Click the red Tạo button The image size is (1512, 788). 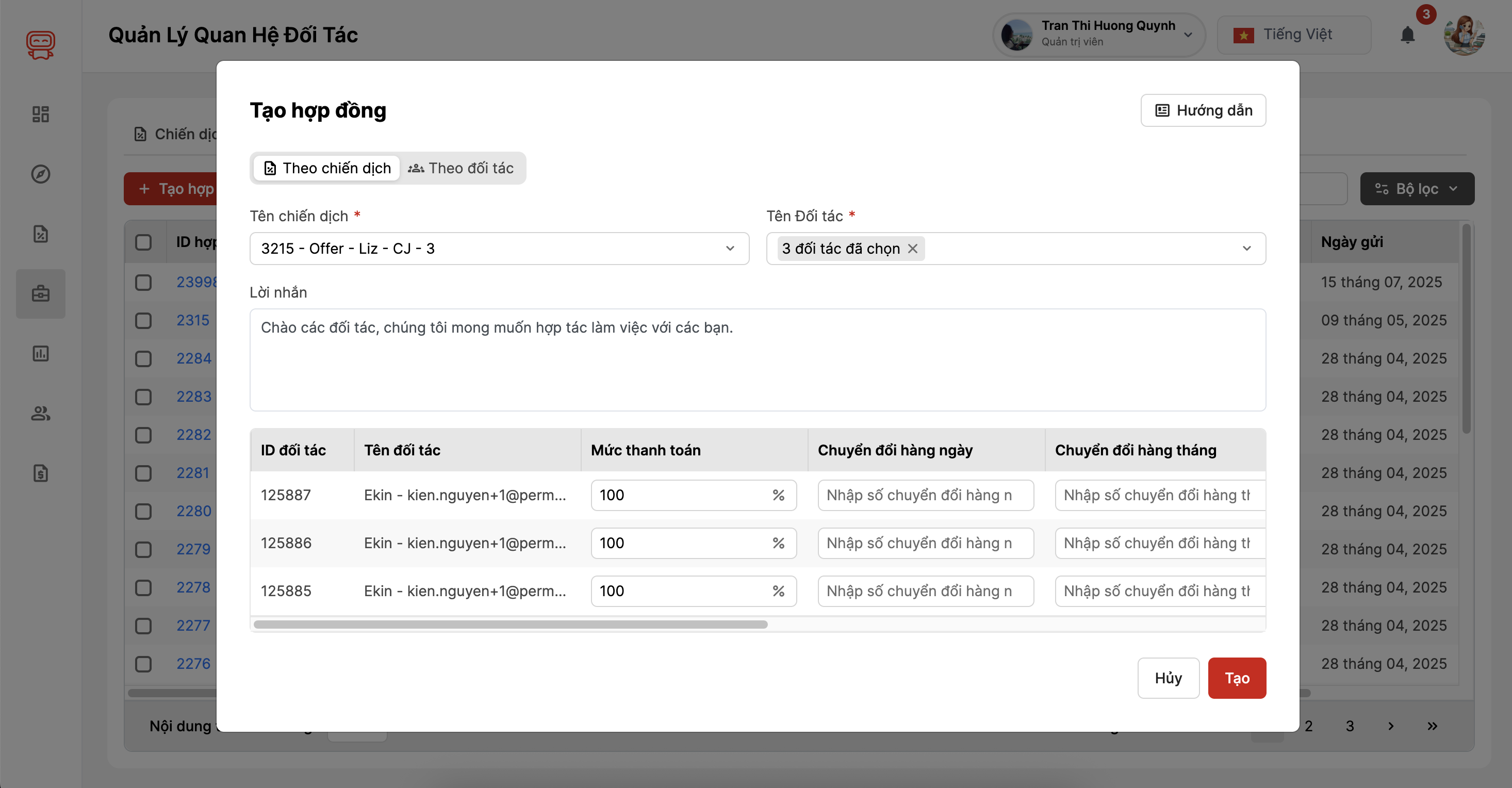(x=1237, y=678)
